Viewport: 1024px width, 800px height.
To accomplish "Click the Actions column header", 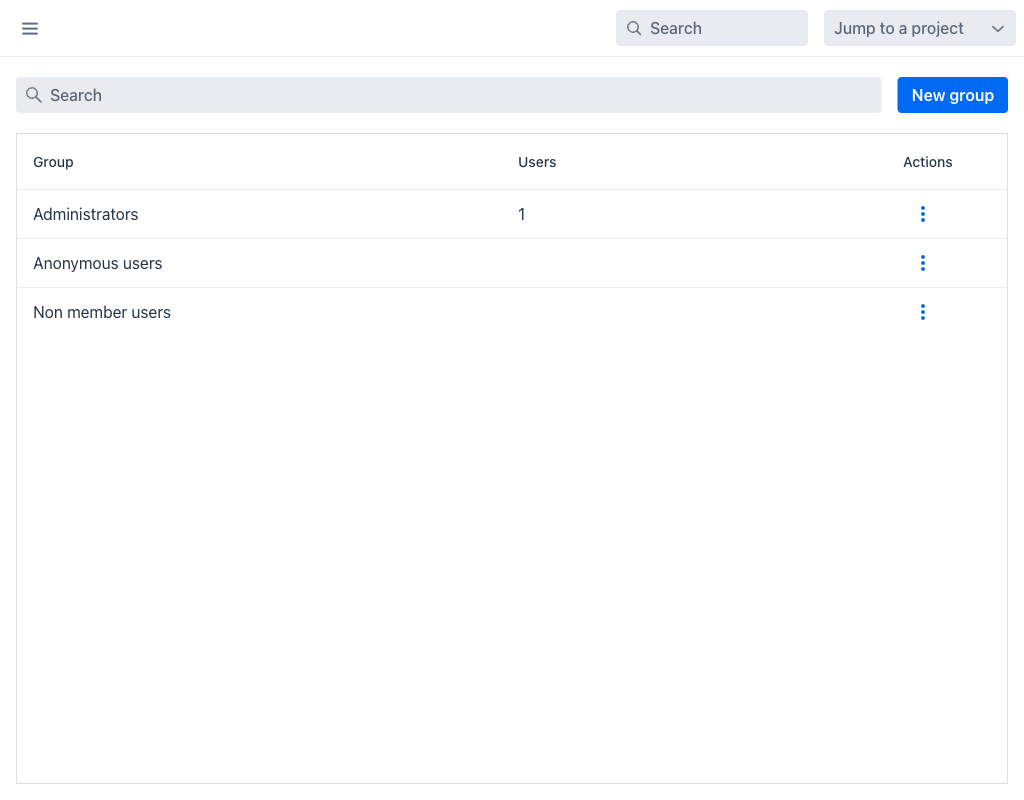I will click(927, 162).
